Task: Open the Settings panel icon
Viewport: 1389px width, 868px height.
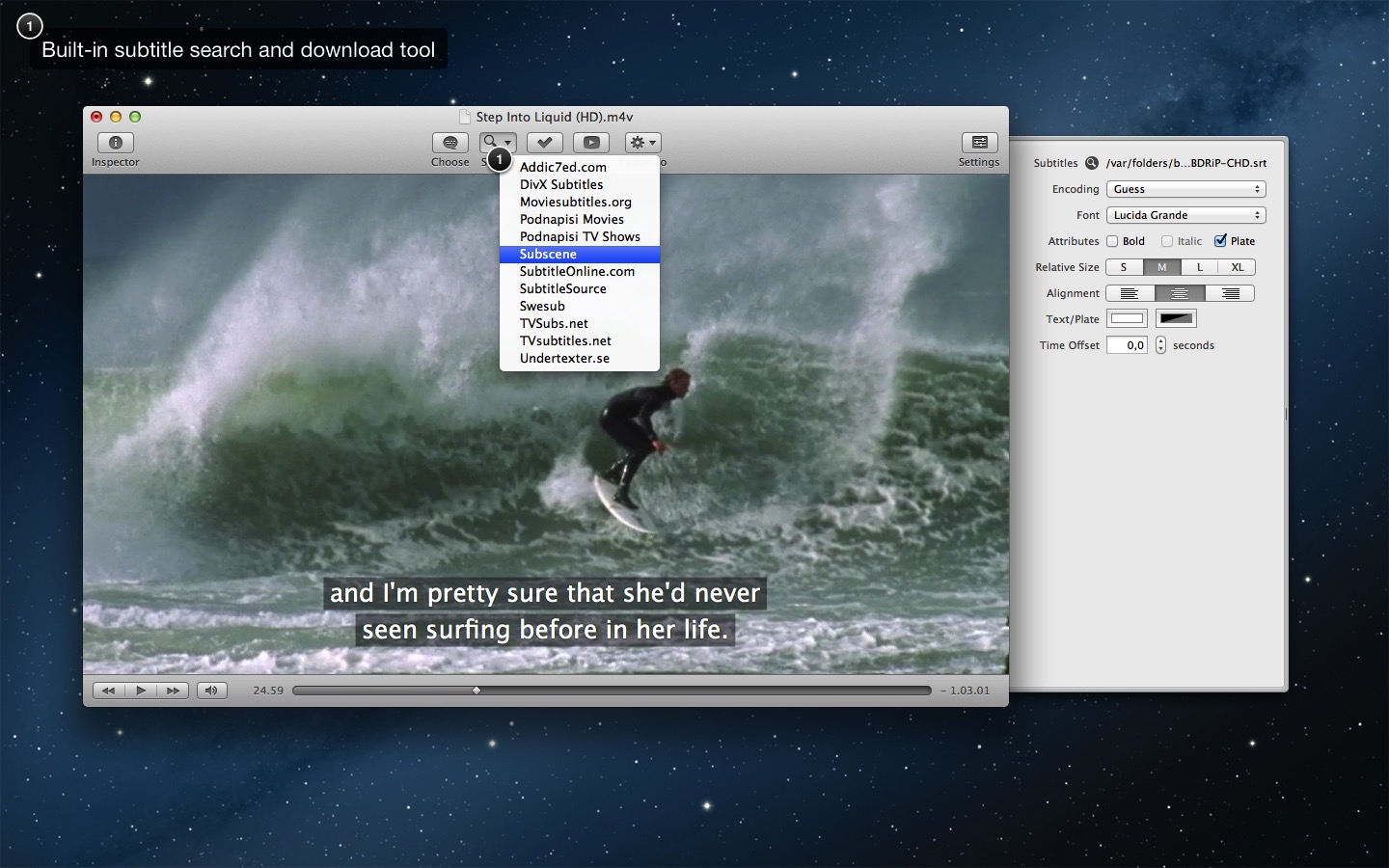Action: [979, 143]
